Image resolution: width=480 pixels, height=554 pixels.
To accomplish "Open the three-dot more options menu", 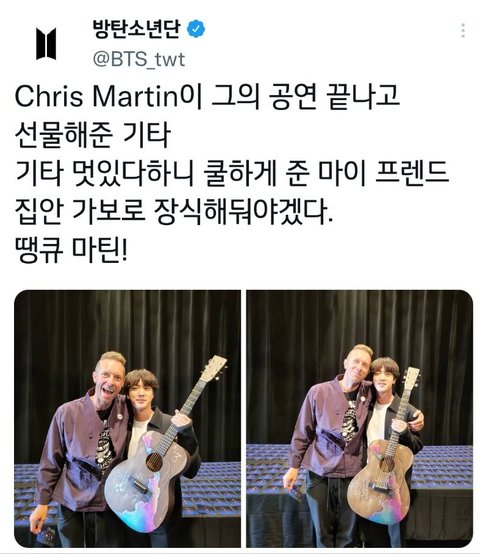I will click(x=463, y=31).
